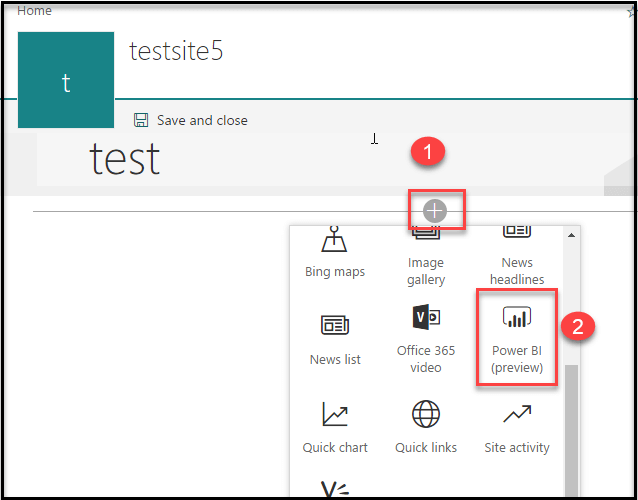Viewport: 638px width, 500px height.
Task: Click the floppy disk save icon
Action: coord(141,120)
